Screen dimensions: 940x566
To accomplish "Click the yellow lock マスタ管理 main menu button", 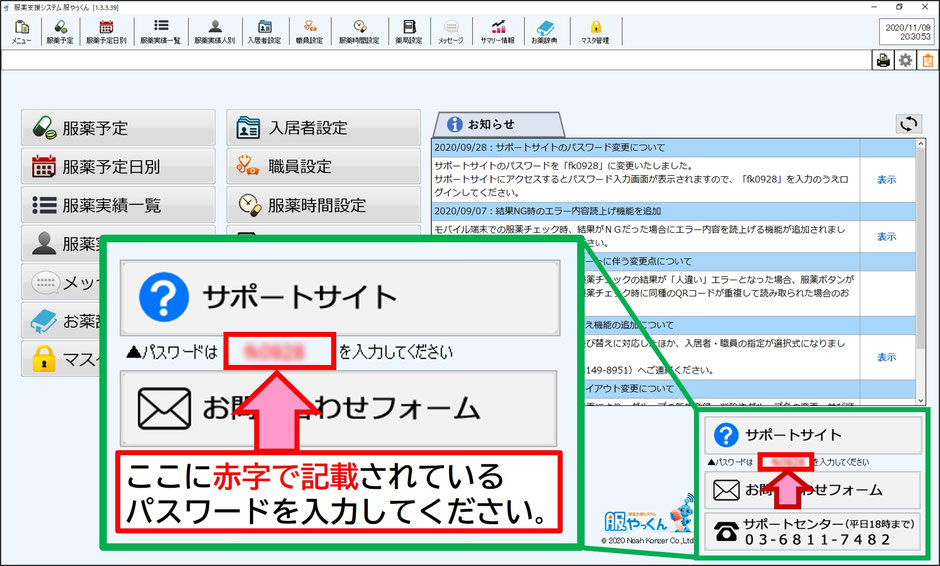I will 61,359.
